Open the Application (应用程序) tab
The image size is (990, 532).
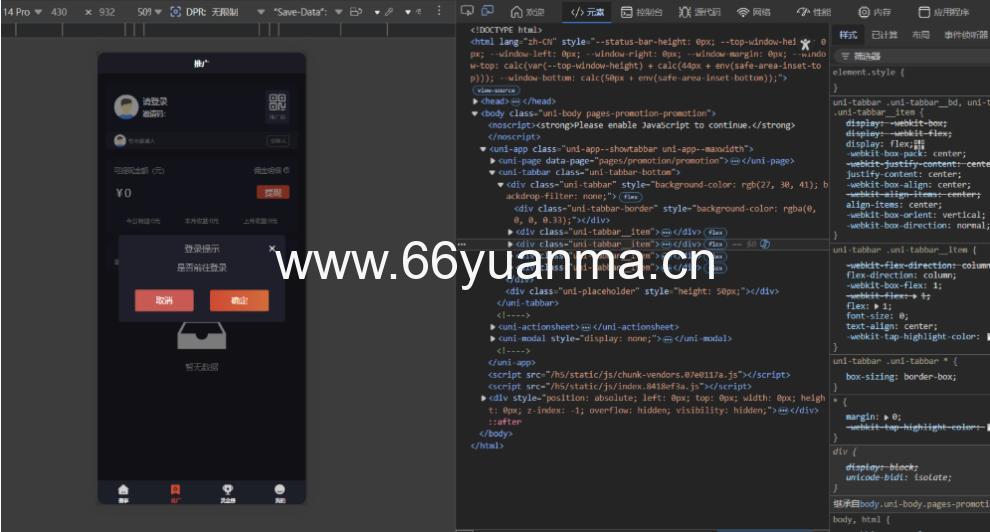coord(943,12)
